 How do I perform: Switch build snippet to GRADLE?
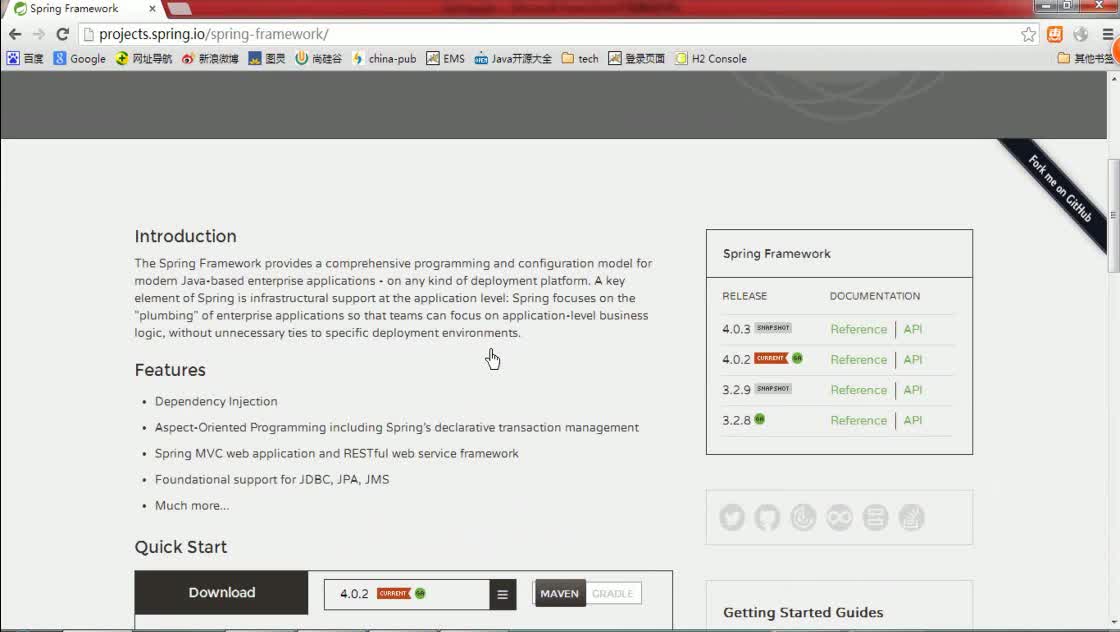tap(613, 593)
